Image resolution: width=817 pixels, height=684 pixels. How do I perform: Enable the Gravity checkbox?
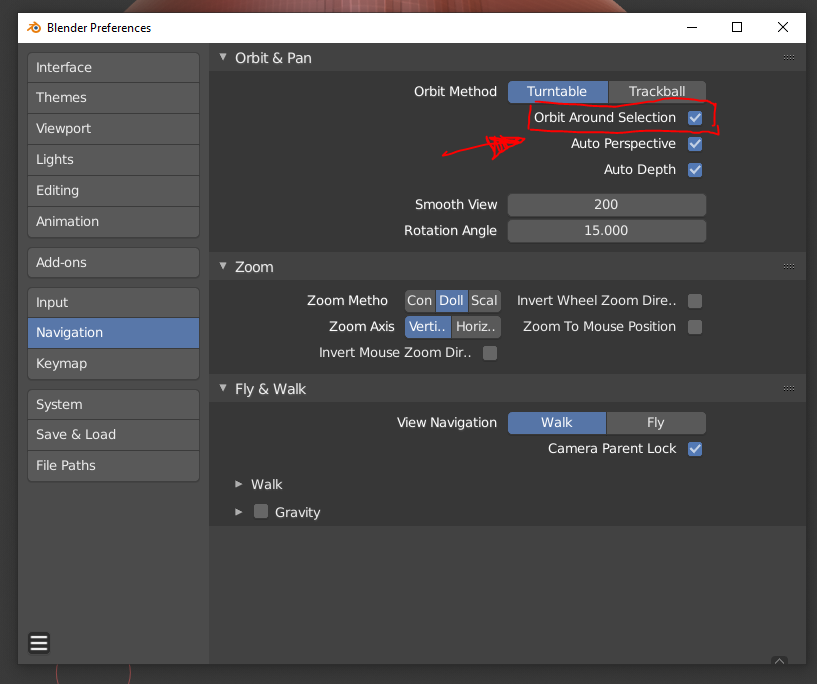coord(261,512)
